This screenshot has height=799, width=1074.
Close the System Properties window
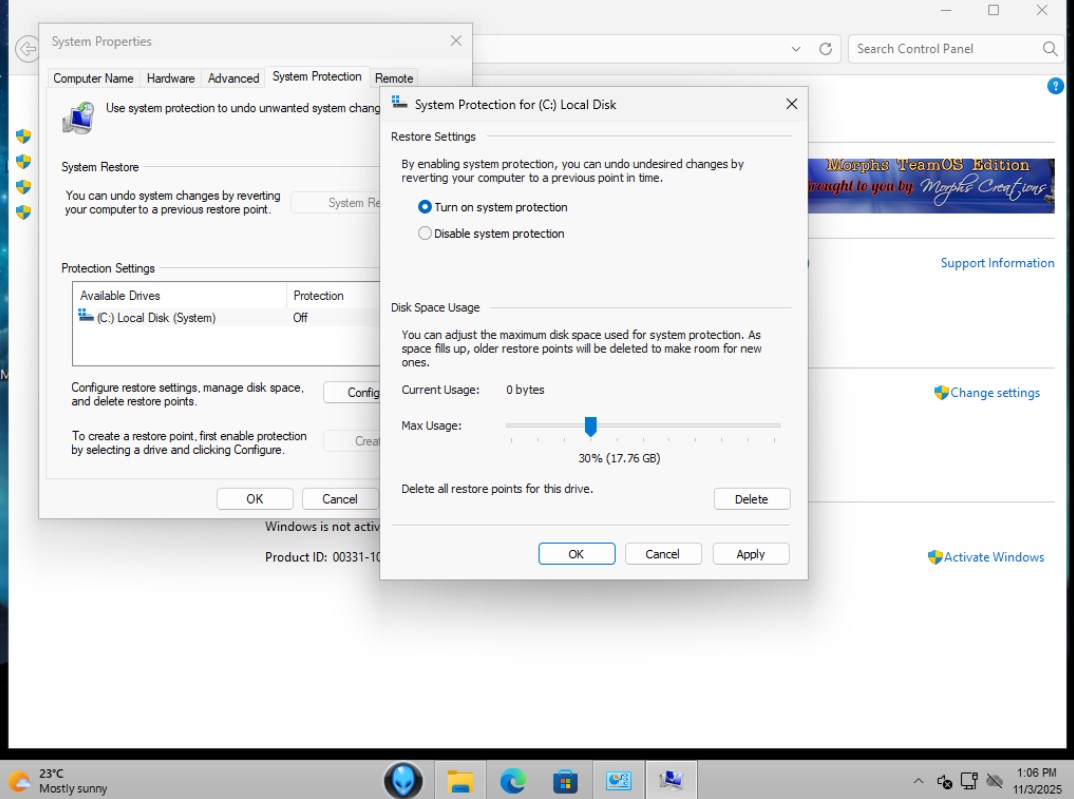(x=456, y=41)
